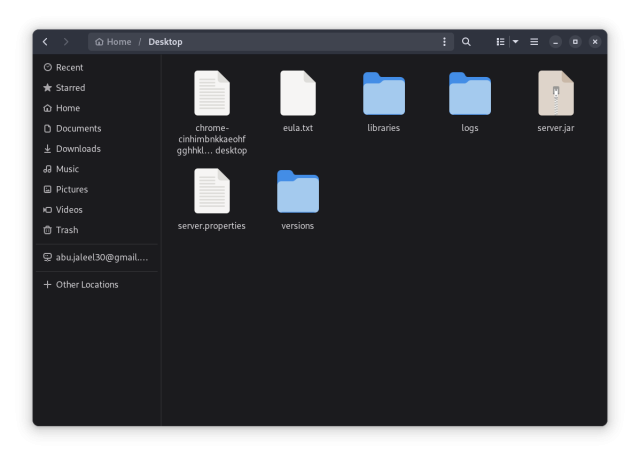Select the server.properties file
Viewport: 640px width, 462px height.
click(x=211, y=192)
